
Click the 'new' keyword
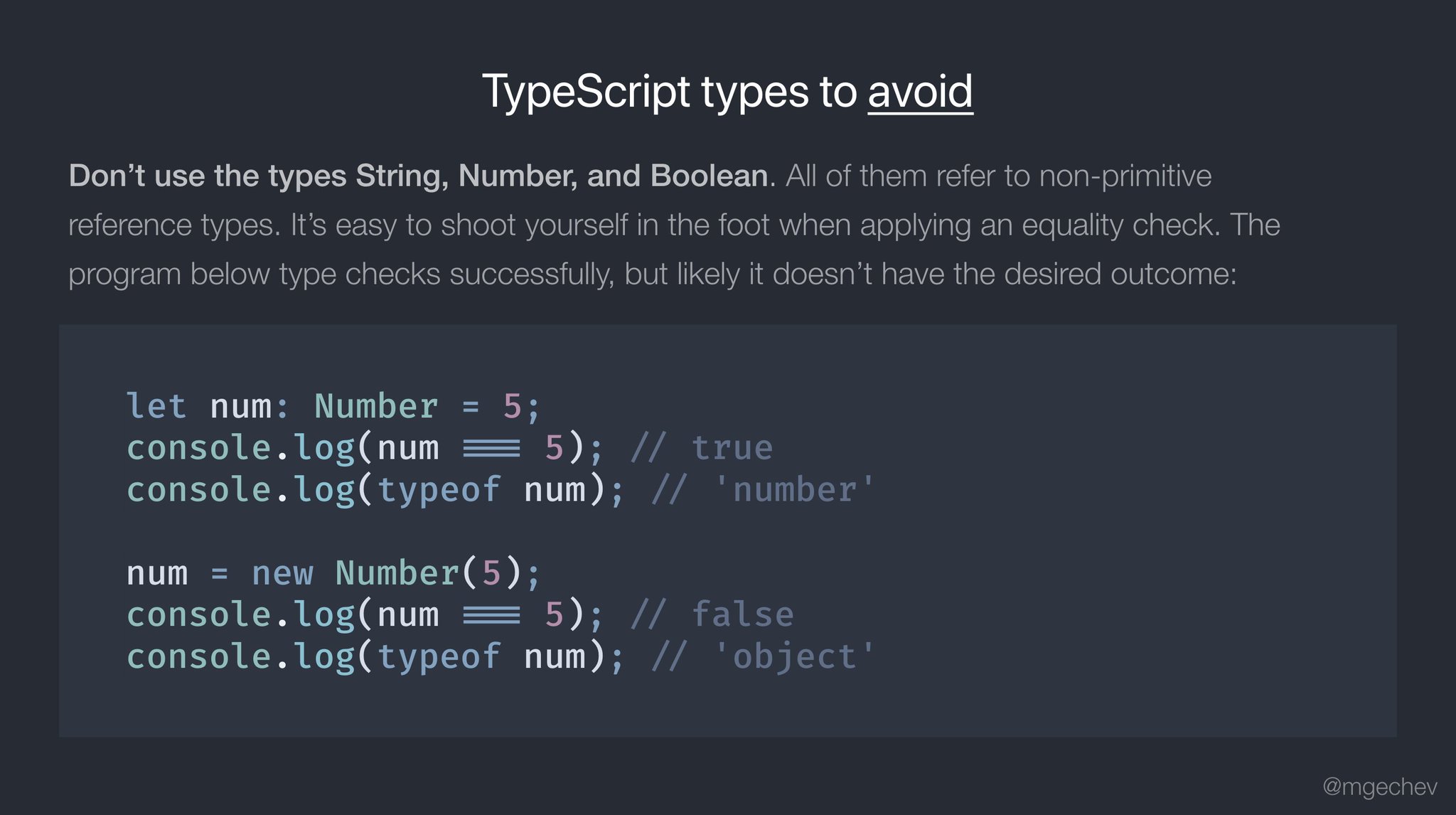point(282,573)
